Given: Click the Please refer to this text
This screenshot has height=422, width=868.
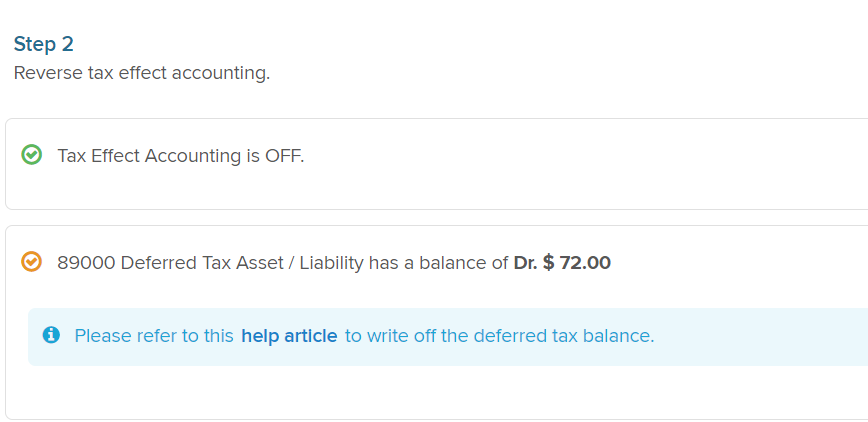Looking at the screenshot, I should (154, 336).
